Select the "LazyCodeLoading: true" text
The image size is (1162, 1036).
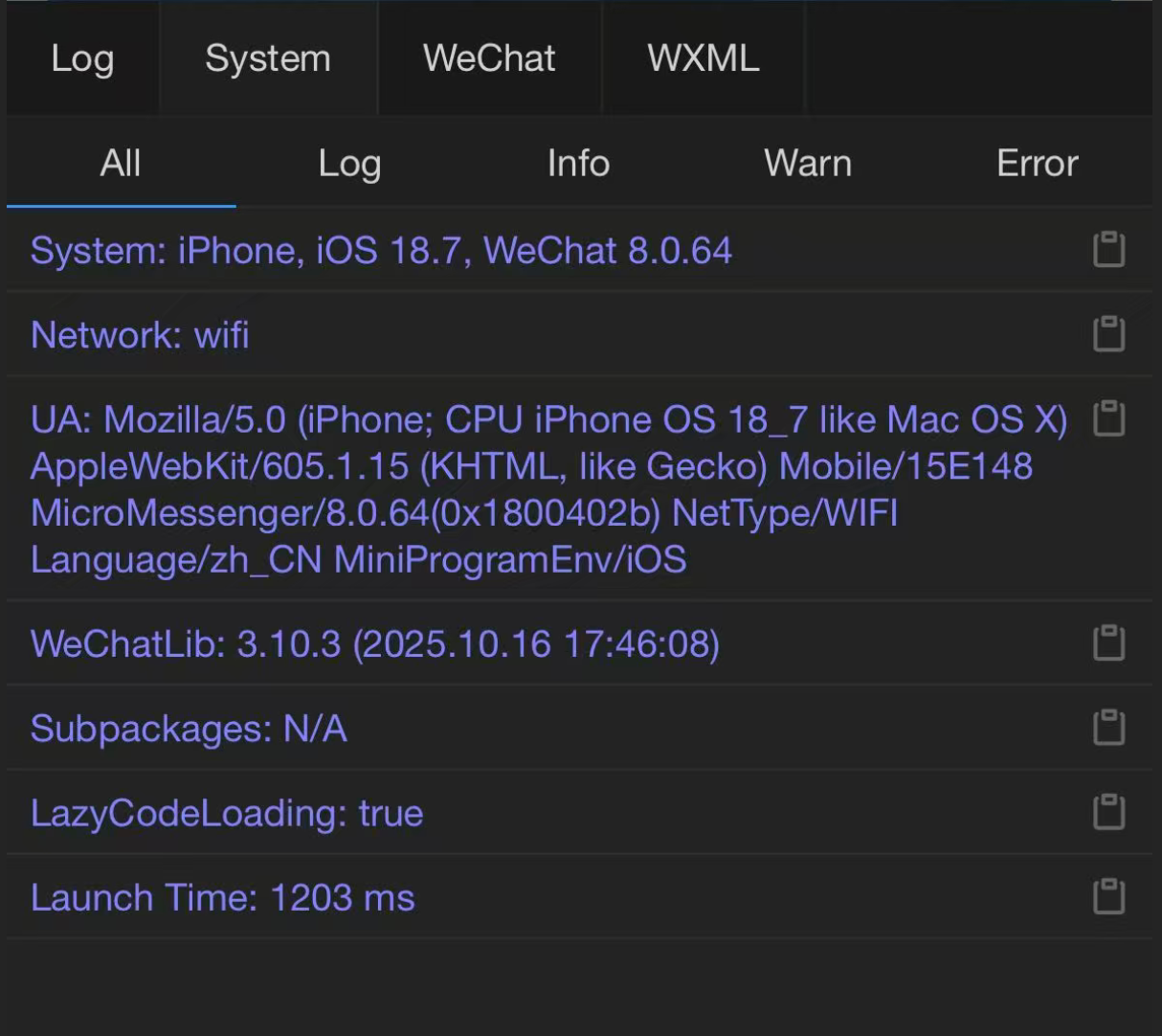point(227,813)
